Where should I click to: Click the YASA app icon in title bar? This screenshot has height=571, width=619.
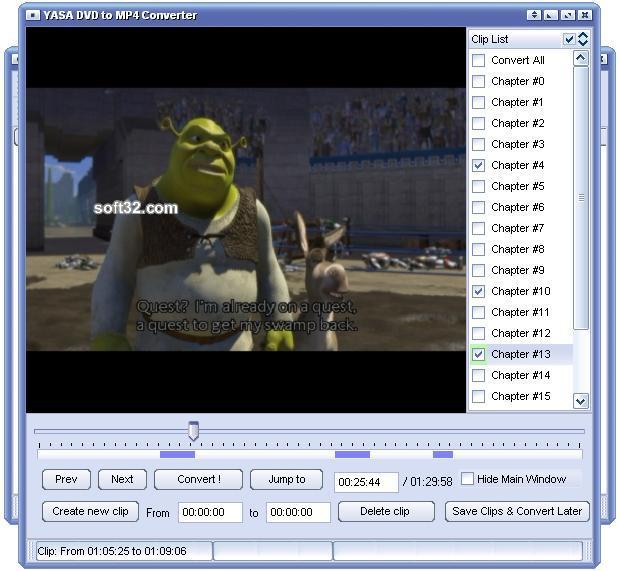pos(33,15)
